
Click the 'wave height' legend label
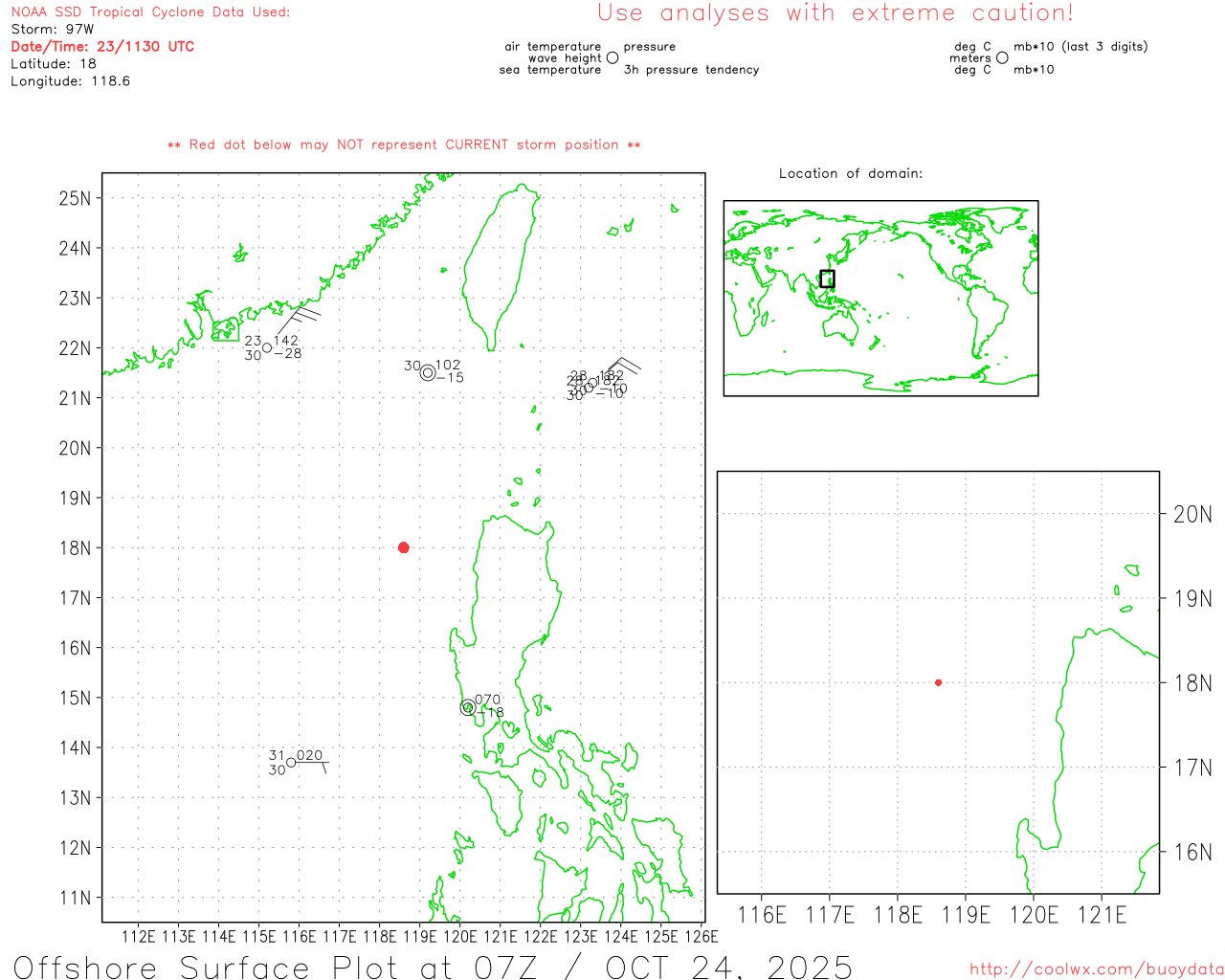(x=565, y=57)
